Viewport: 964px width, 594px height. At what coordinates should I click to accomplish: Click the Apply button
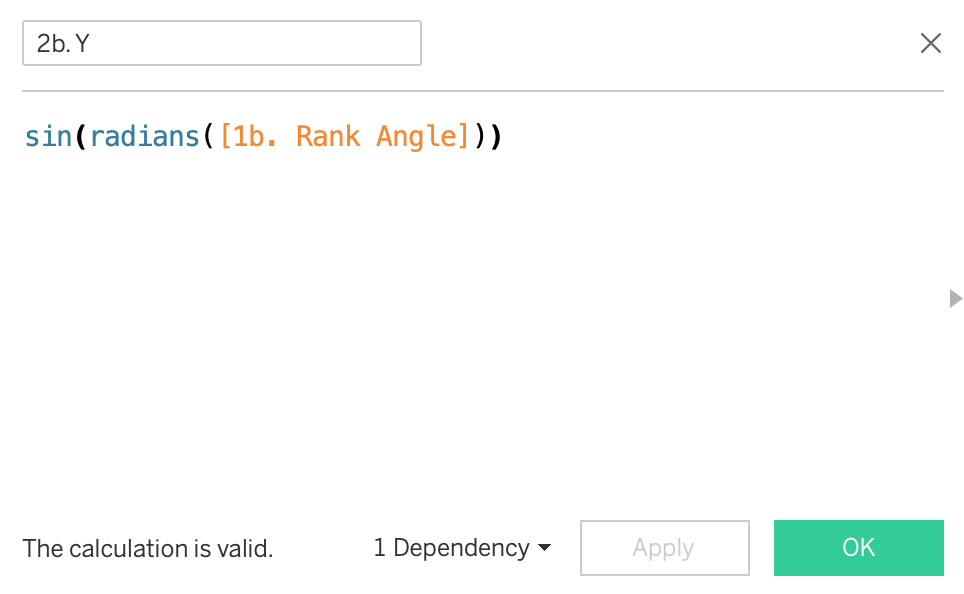tap(664, 548)
